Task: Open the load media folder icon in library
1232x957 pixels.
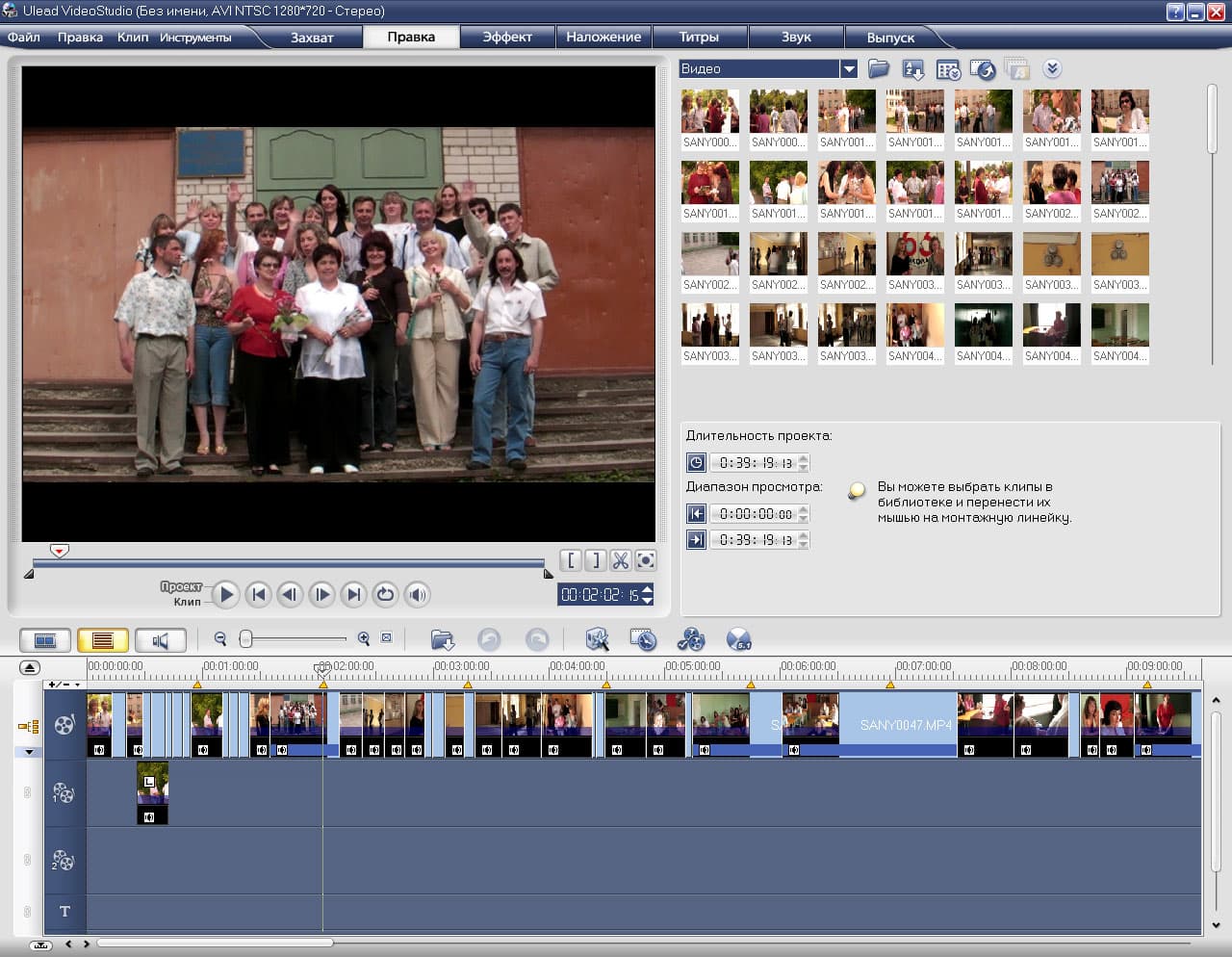Action: tap(878, 69)
